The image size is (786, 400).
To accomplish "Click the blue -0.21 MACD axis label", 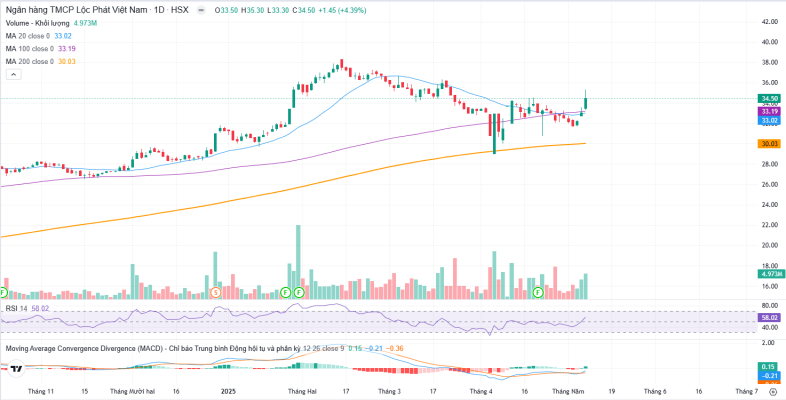I will [769, 375].
